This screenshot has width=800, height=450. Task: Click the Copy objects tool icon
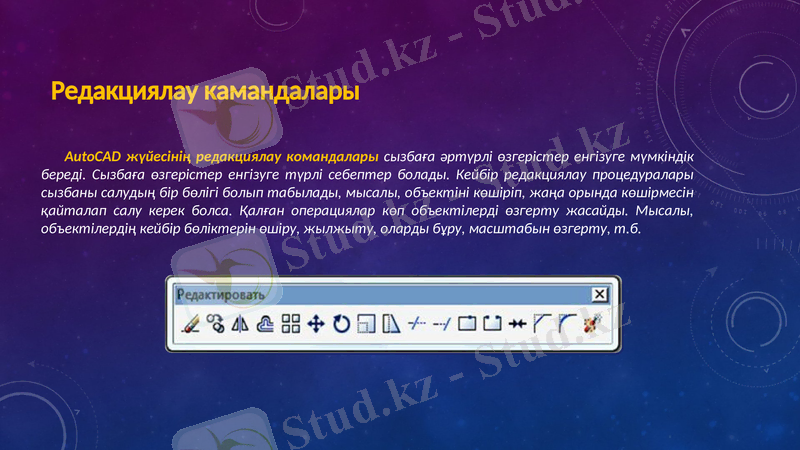point(215,323)
